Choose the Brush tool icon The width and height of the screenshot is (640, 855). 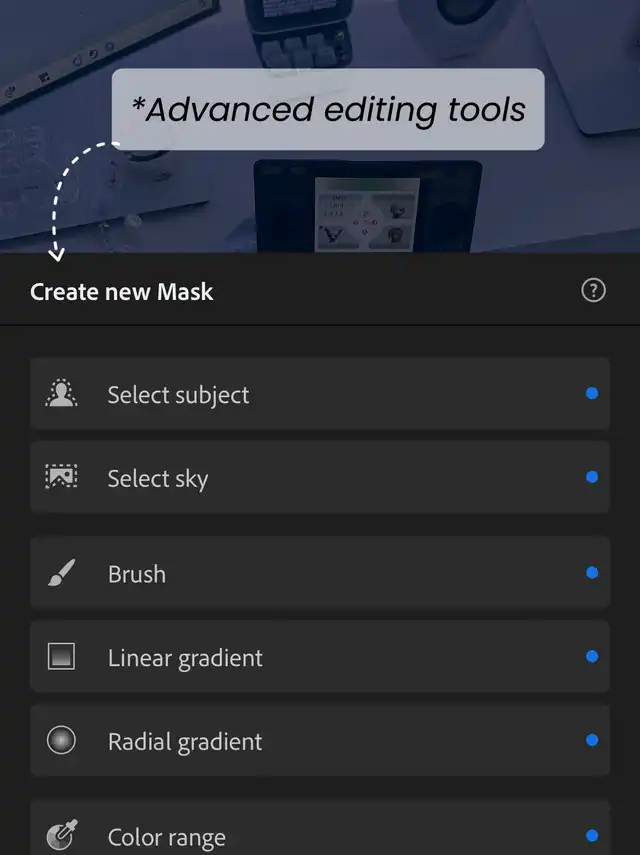point(61,574)
